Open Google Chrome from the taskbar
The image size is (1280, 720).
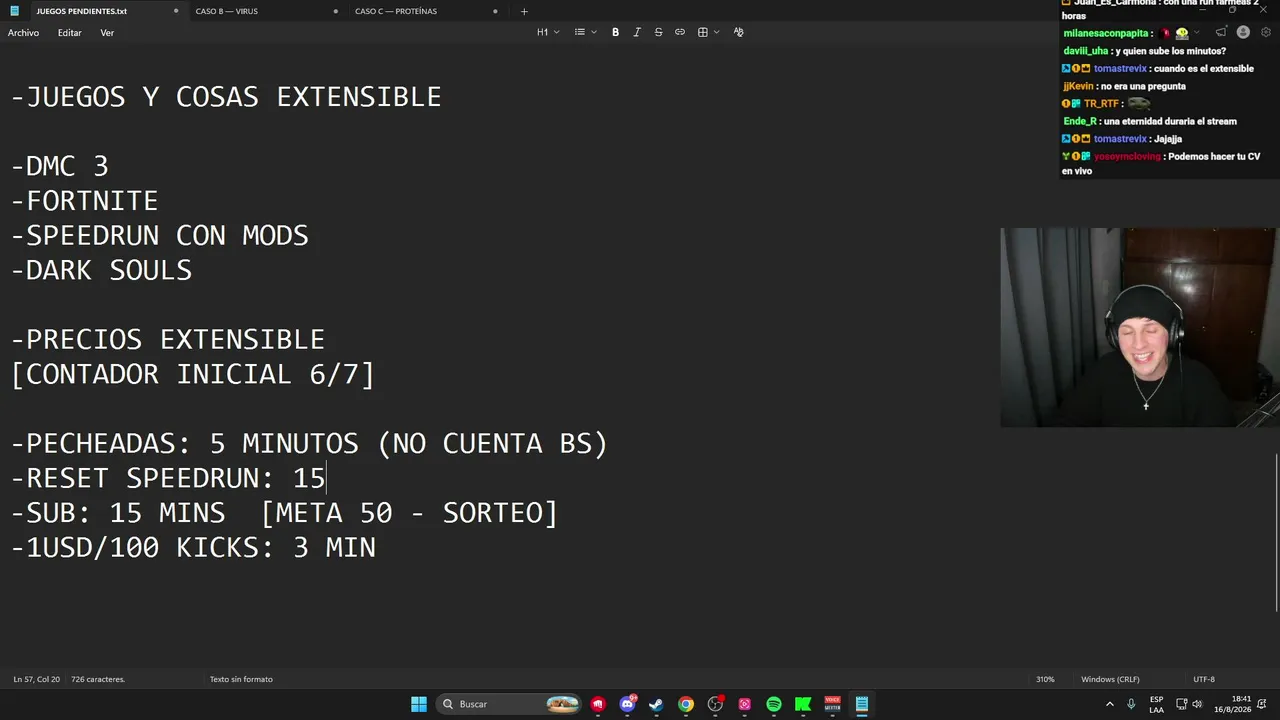686,704
